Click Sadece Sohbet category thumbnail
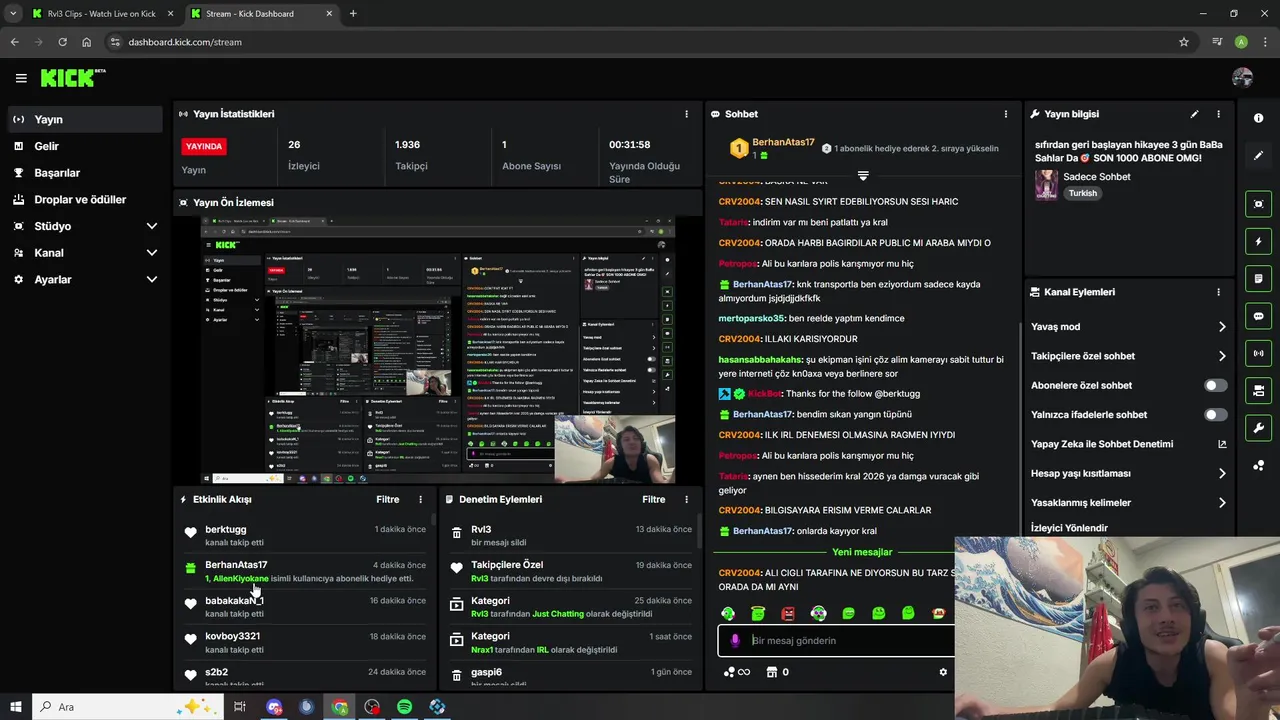Viewport: 1280px width, 720px height. tap(1046, 184)
